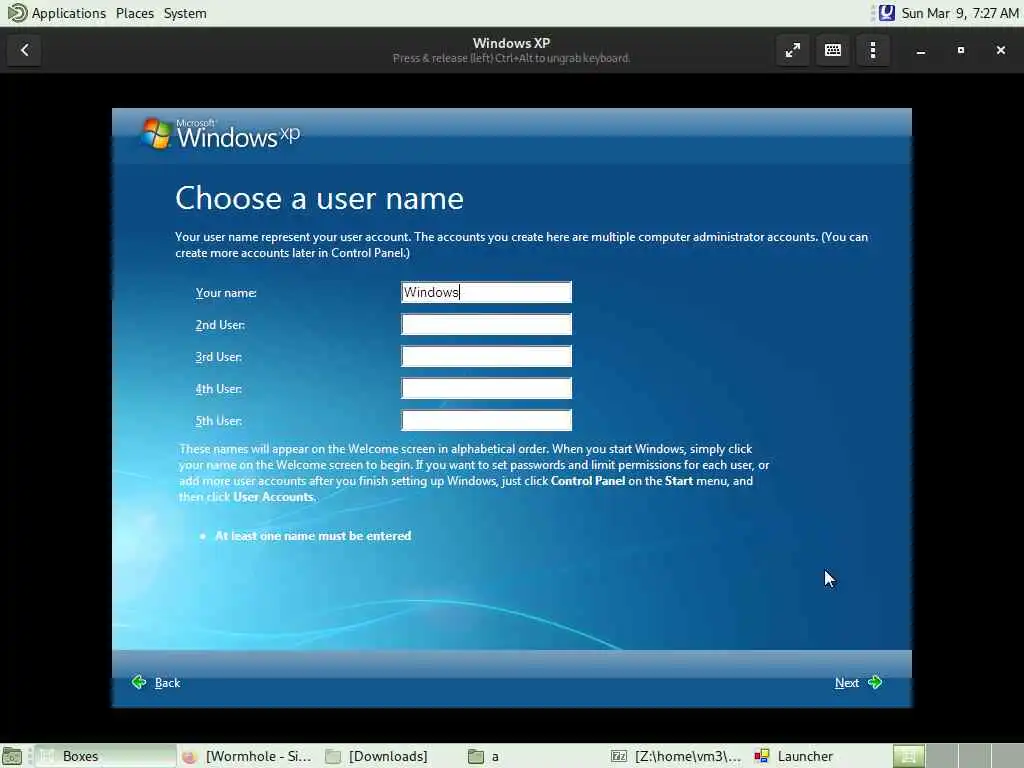The height and width of the screenshot is (768, 1024).
Task: Open the three-dot menu in Boxes
Action: (873, 50)
